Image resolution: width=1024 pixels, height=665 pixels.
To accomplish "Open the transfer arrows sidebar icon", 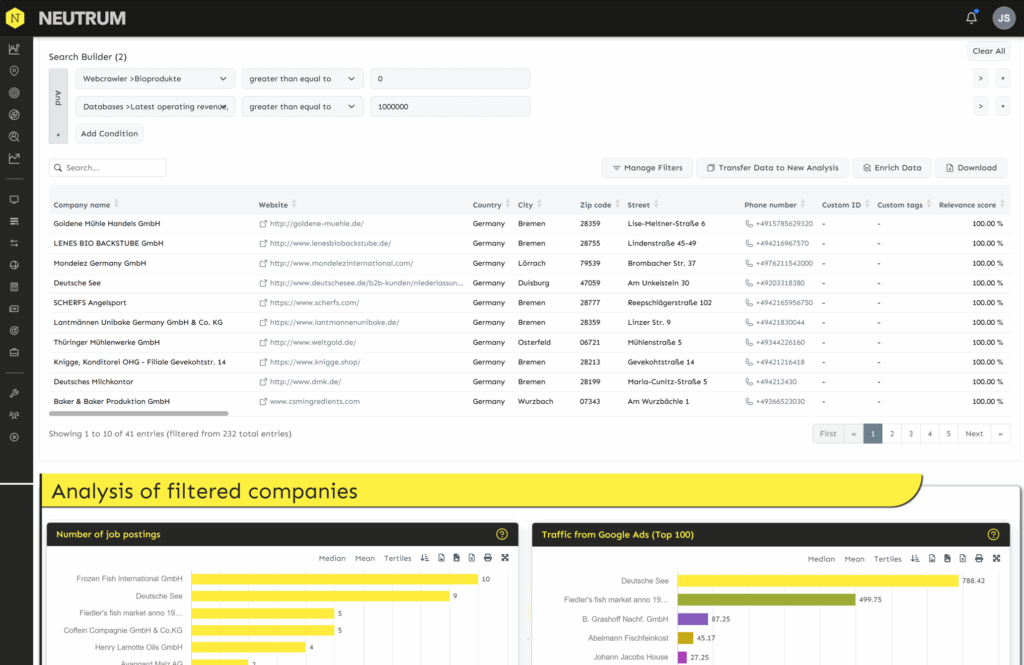I will pos(14,243).
